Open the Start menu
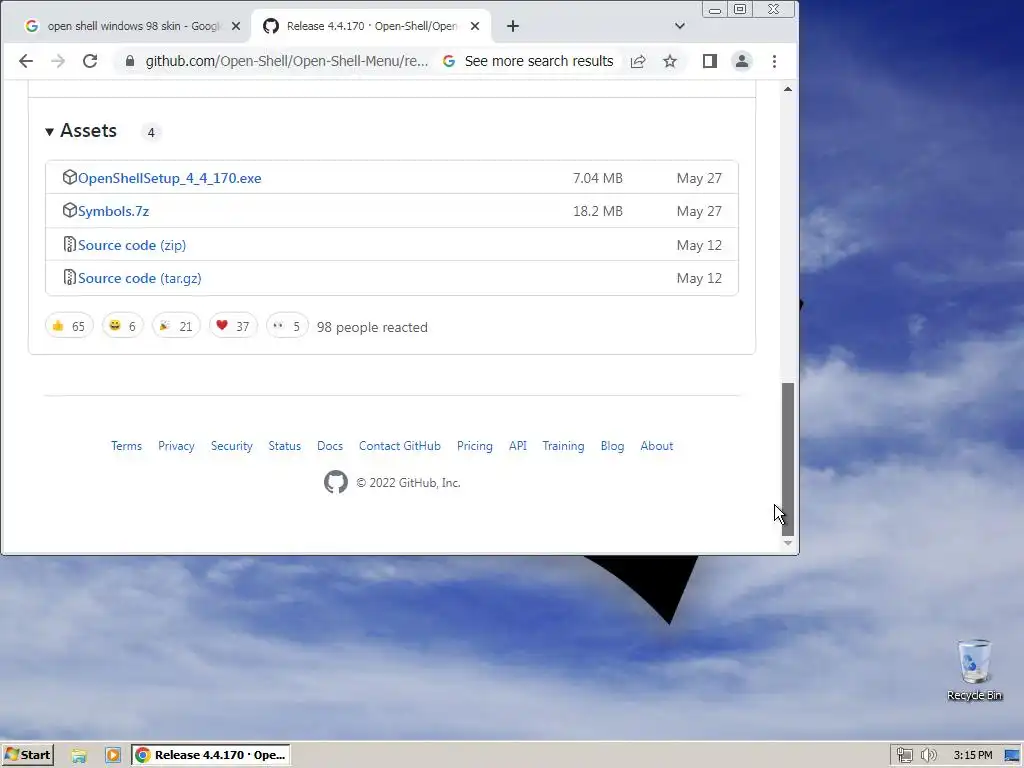Screen dimensions: 1024x768 (x=27, y=755)
